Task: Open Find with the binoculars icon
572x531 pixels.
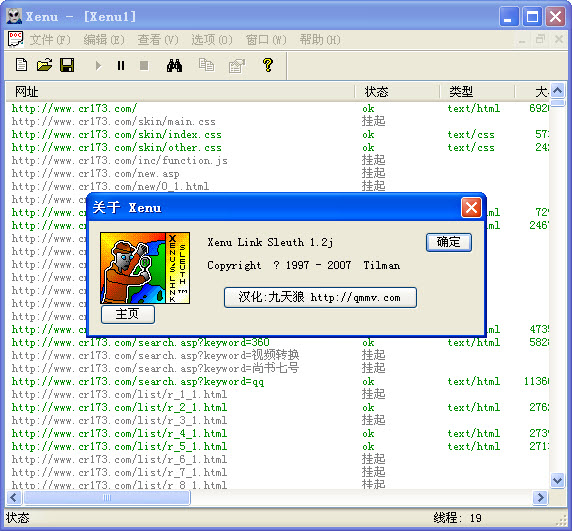Action: point(174,65)
